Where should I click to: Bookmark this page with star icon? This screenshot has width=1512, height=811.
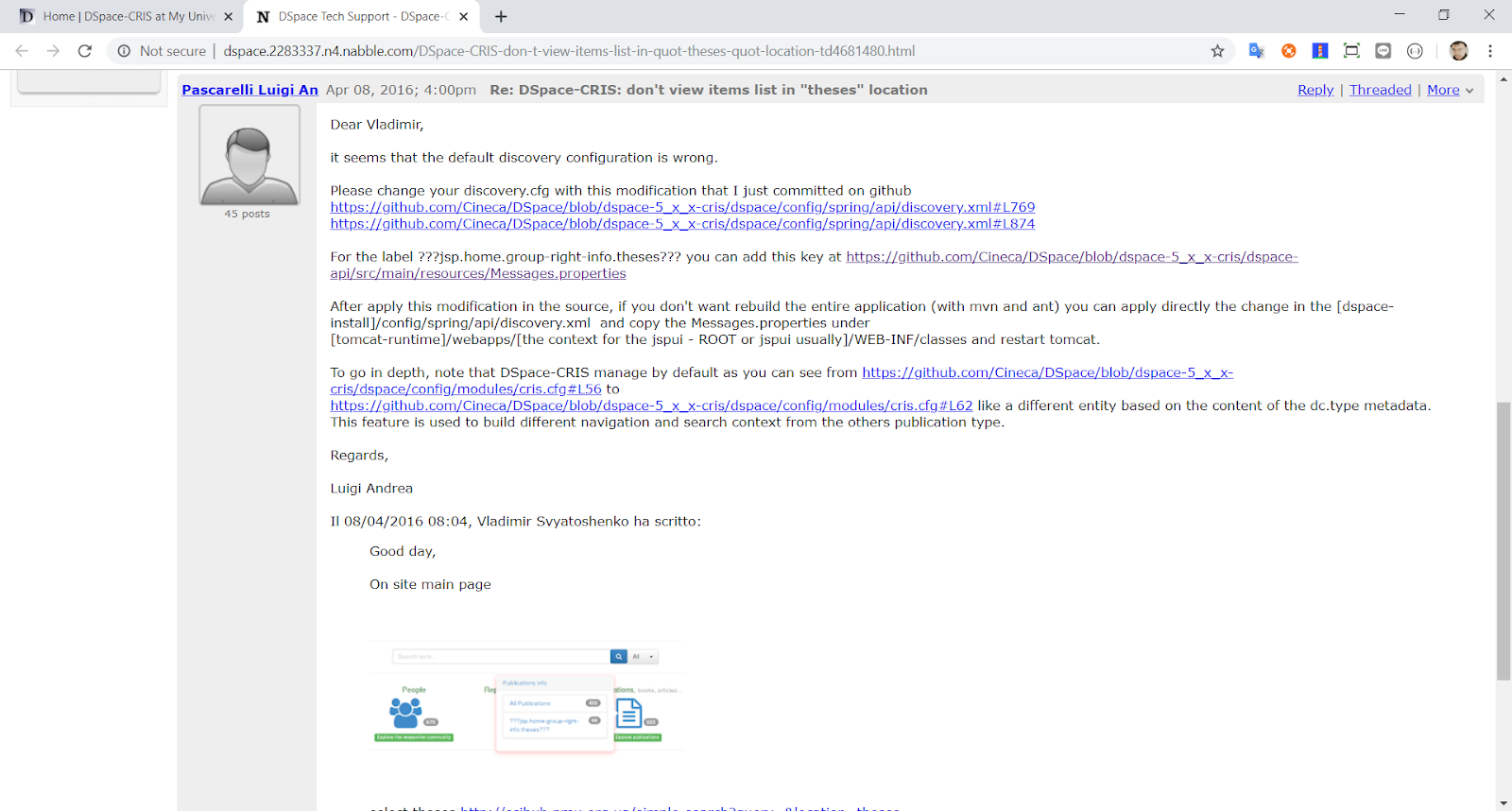click(x=1217, y=51)
